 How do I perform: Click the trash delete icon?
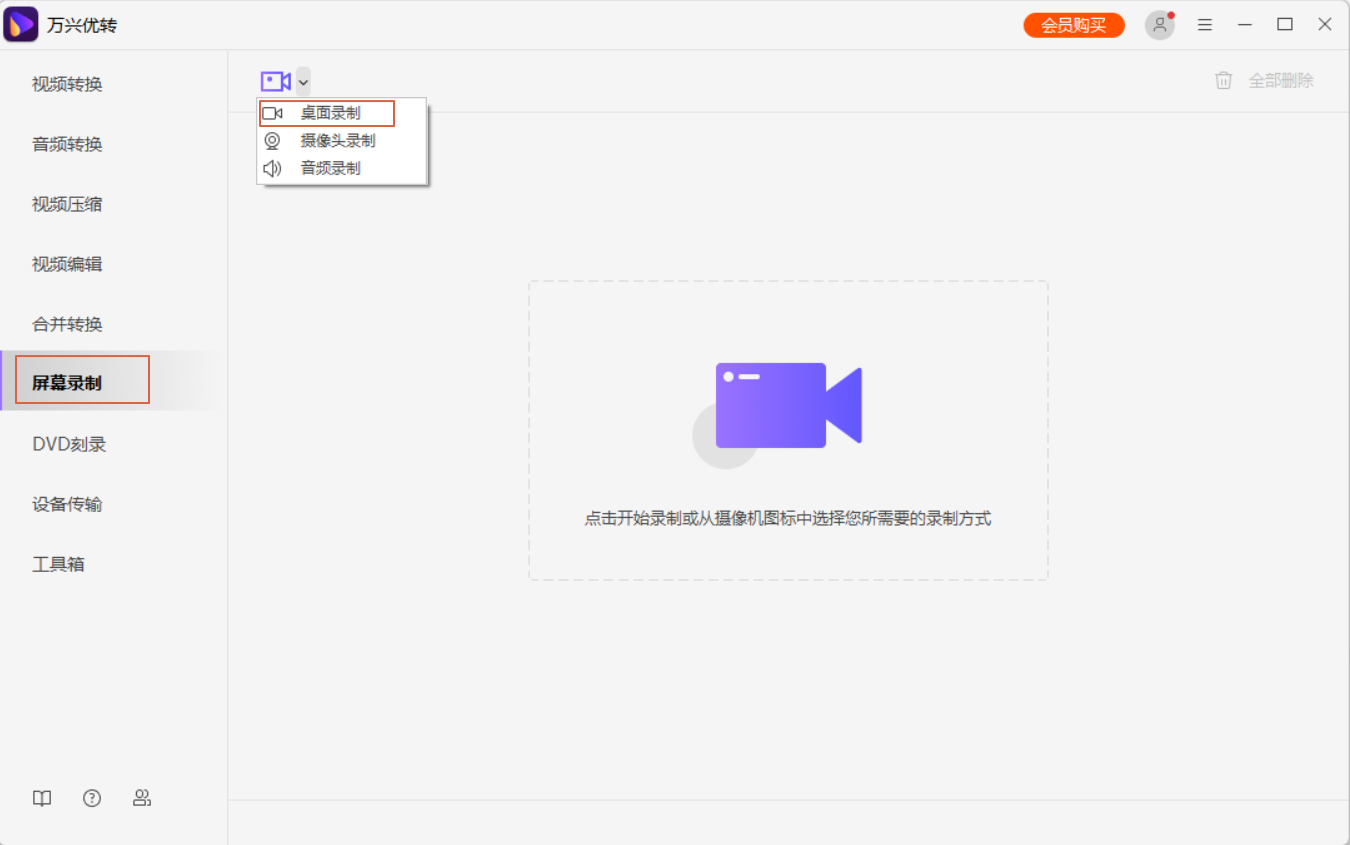tap(1223, 81)
